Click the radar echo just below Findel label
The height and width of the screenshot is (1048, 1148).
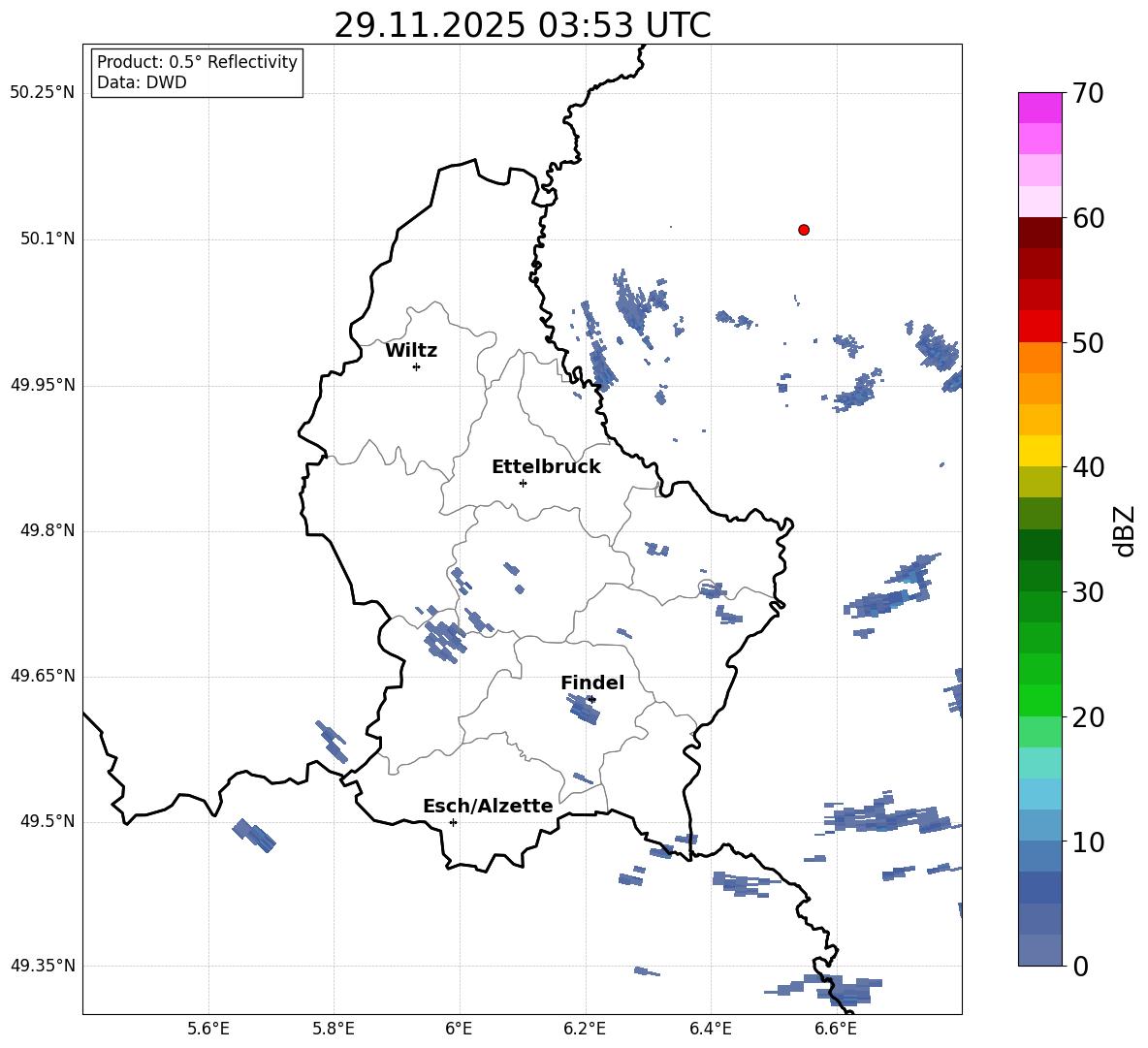[x=584, y=709]
